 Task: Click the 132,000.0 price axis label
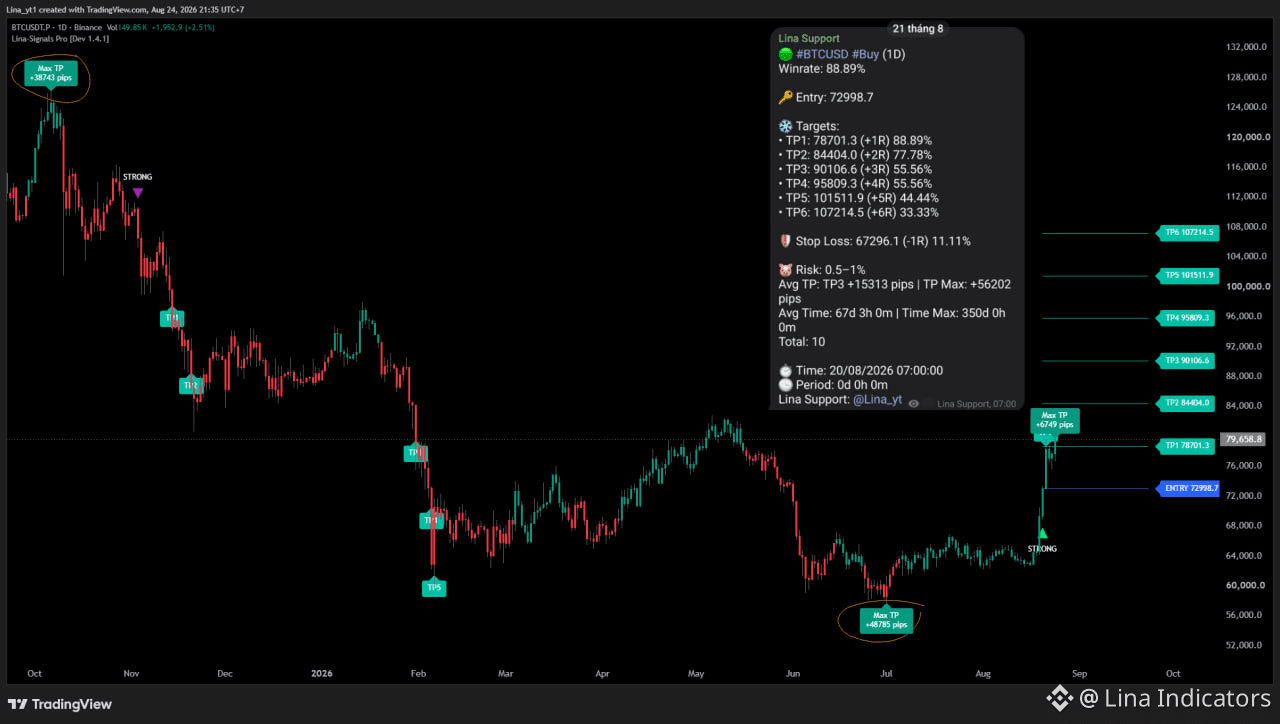(1246, 47)
